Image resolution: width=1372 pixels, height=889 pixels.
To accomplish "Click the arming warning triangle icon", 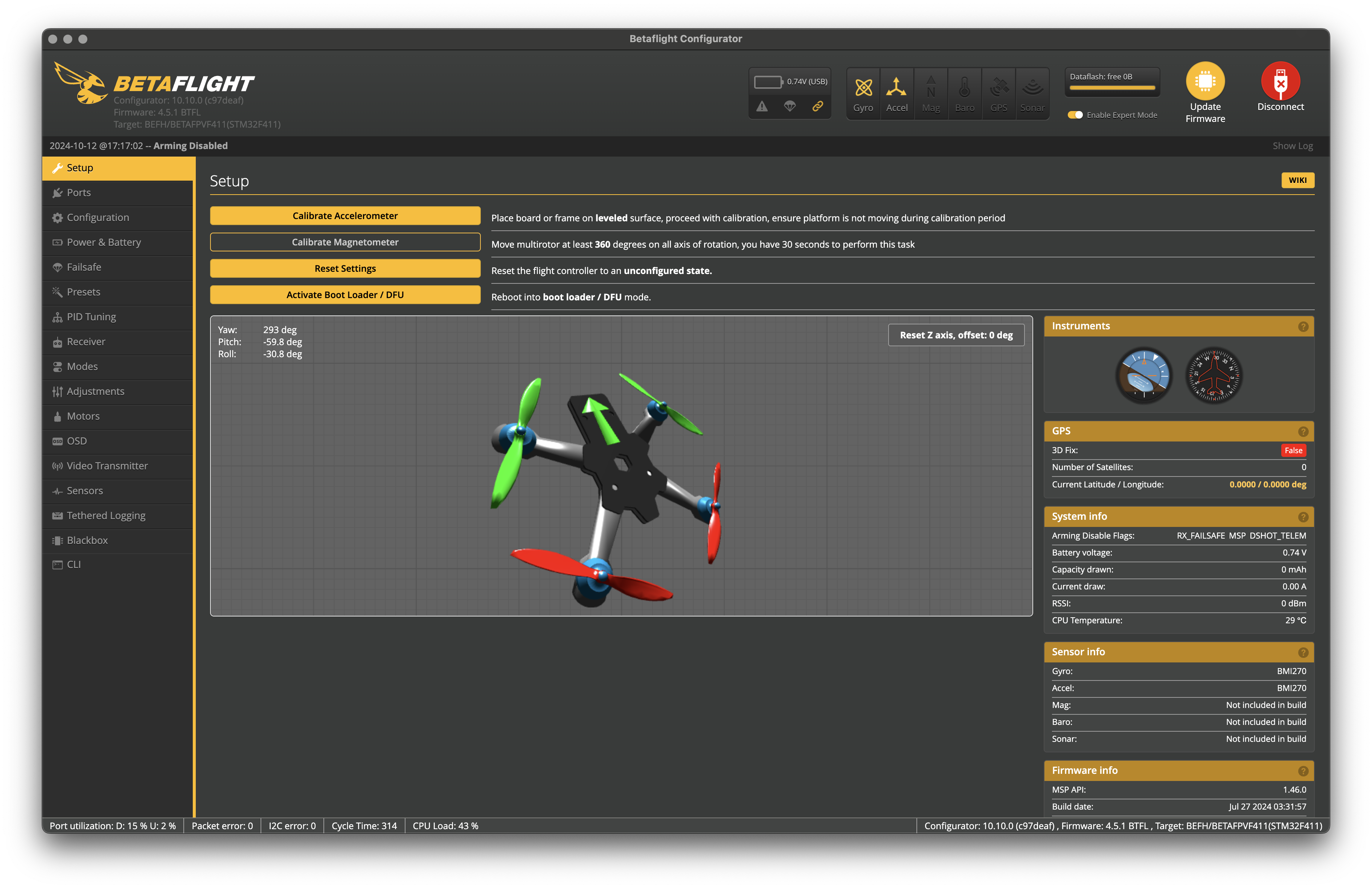I will pos(762,106).
